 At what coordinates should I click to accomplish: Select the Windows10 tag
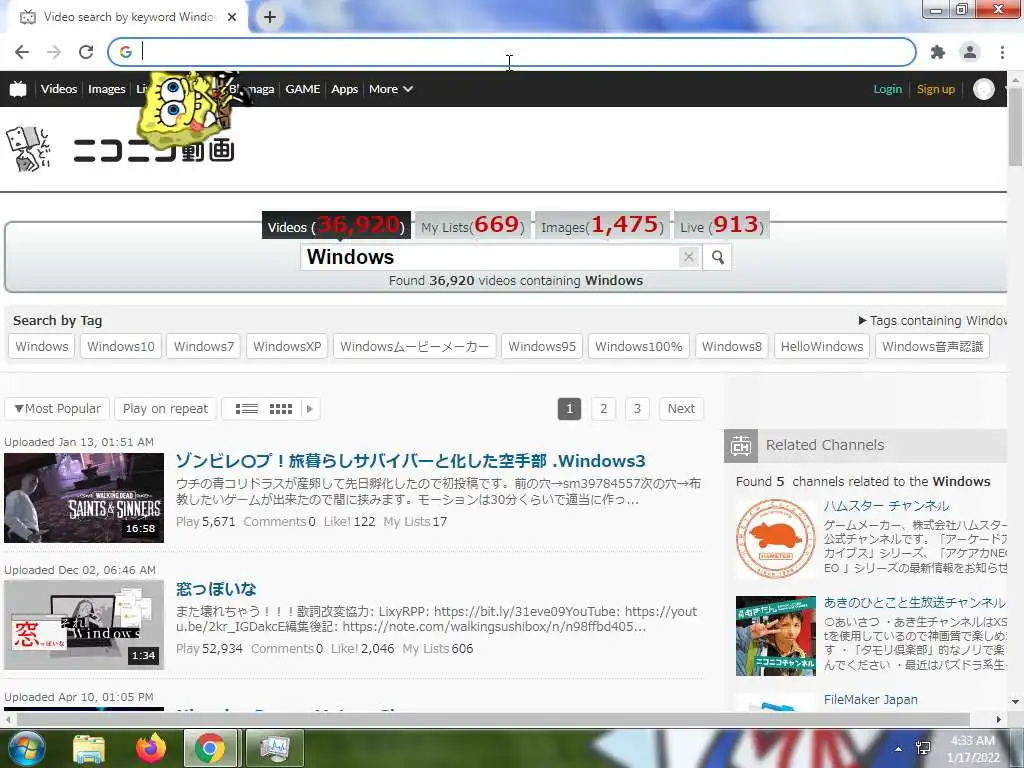tap(121, 347)
